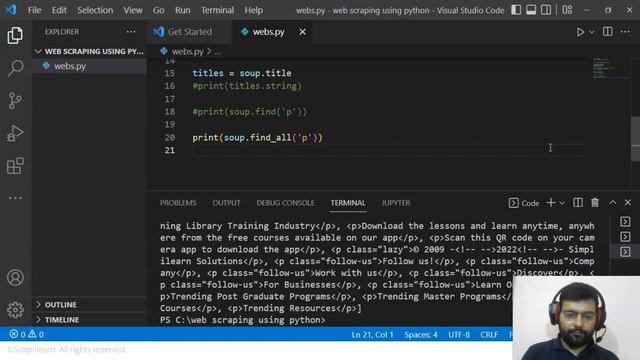
Task: Open Customize Layout icon in title bar
Action: (x=567, y=10)
